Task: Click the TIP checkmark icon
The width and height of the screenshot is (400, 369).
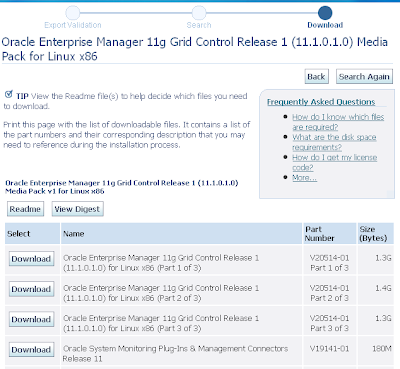Action: [x=9, y=94]
